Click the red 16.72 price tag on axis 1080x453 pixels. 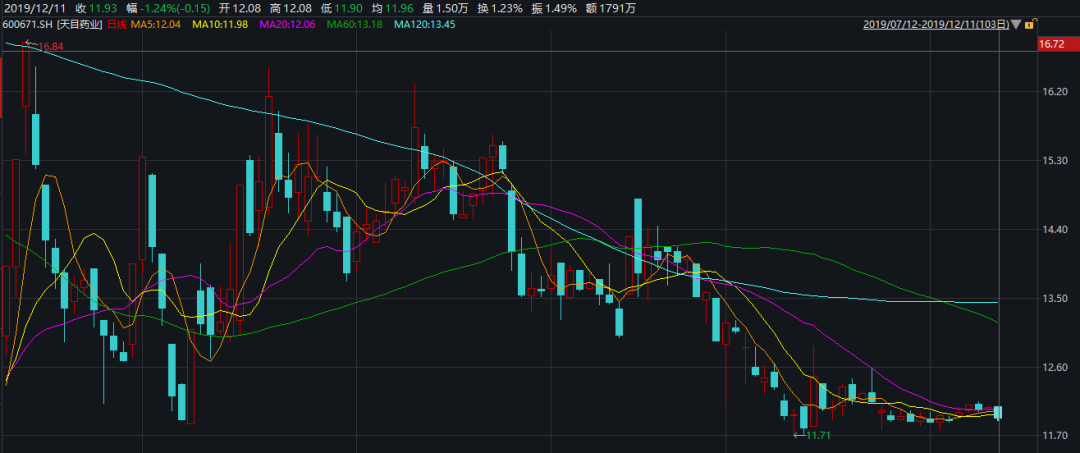1052,44
